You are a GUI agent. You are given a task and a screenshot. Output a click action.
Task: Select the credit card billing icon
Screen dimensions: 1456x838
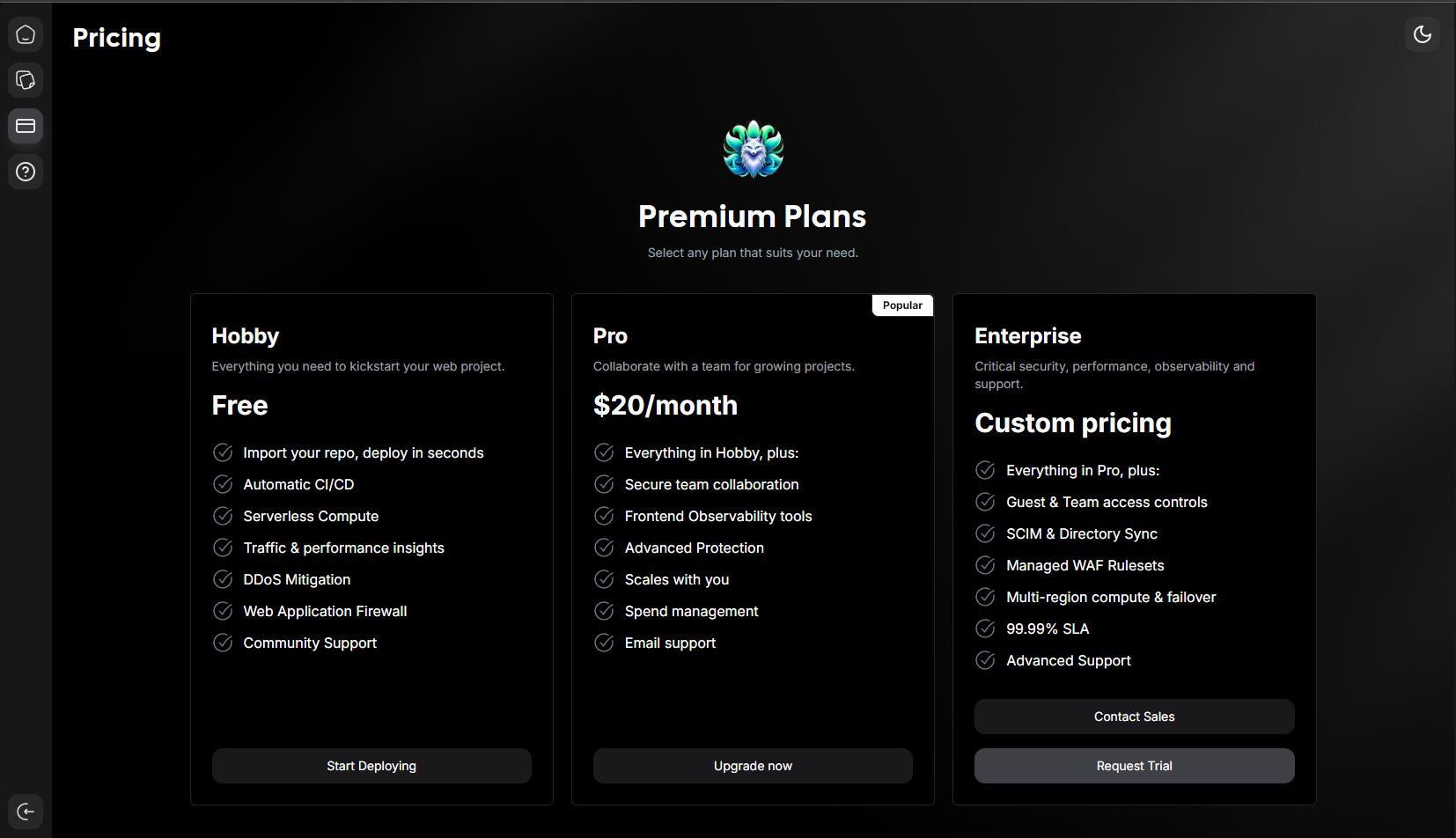26,126
